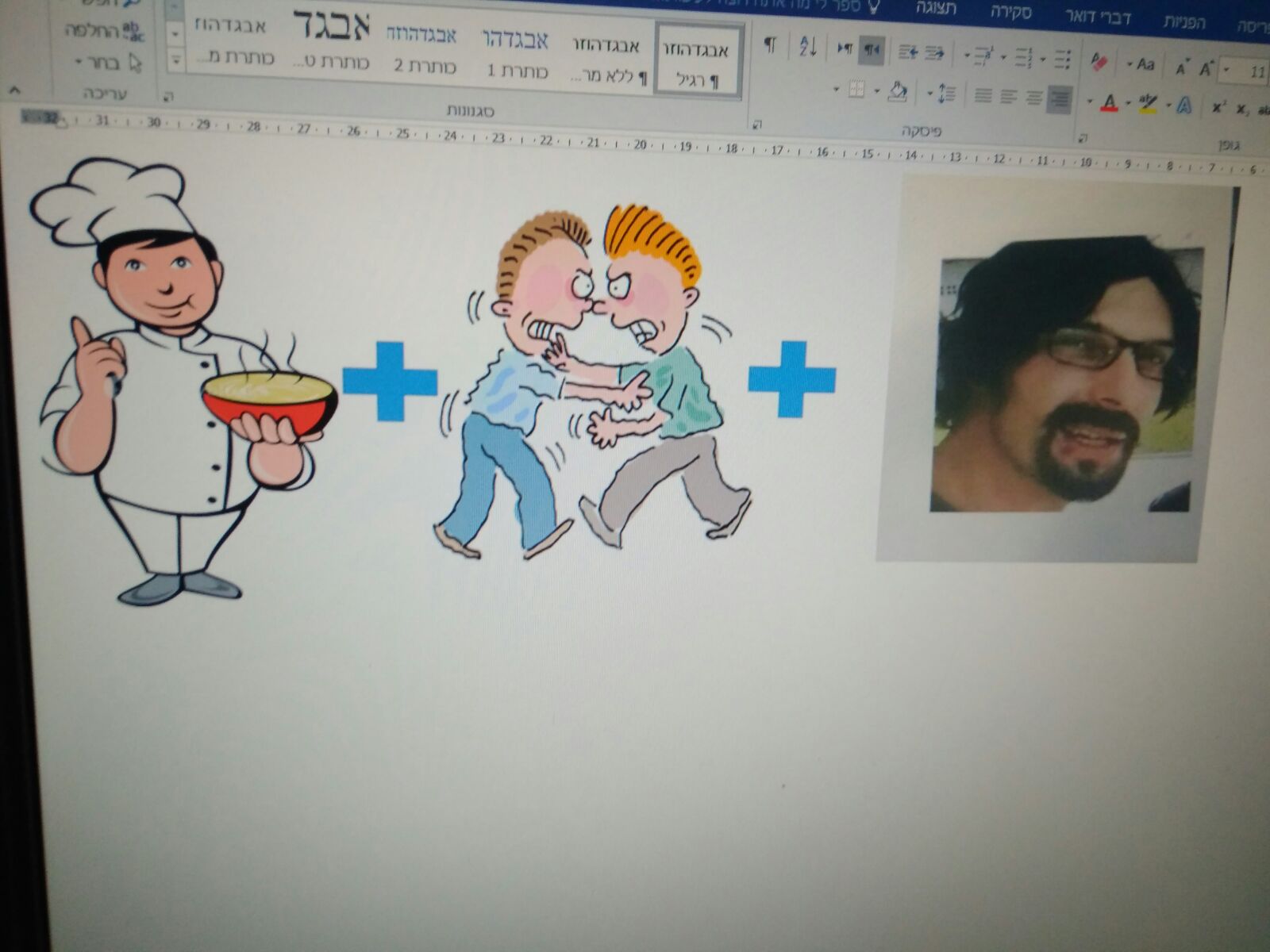Open the multilevel list dropdown arrow

pyautogui.click(x=967, y=56)
